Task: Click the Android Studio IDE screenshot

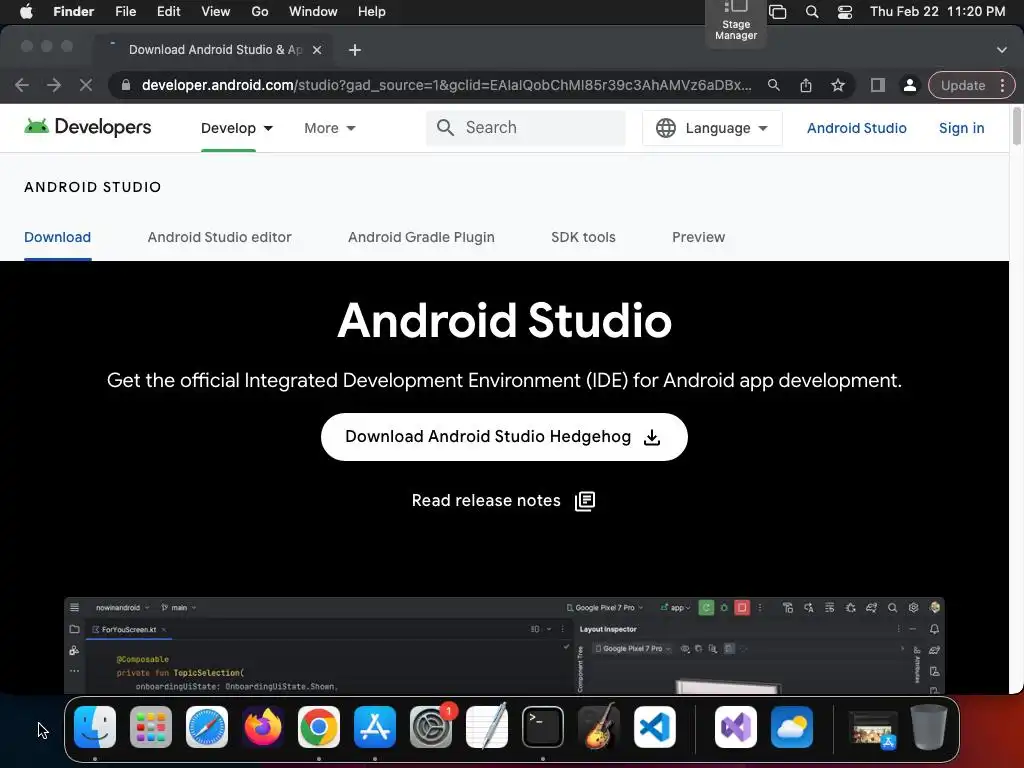Action: 504,645
